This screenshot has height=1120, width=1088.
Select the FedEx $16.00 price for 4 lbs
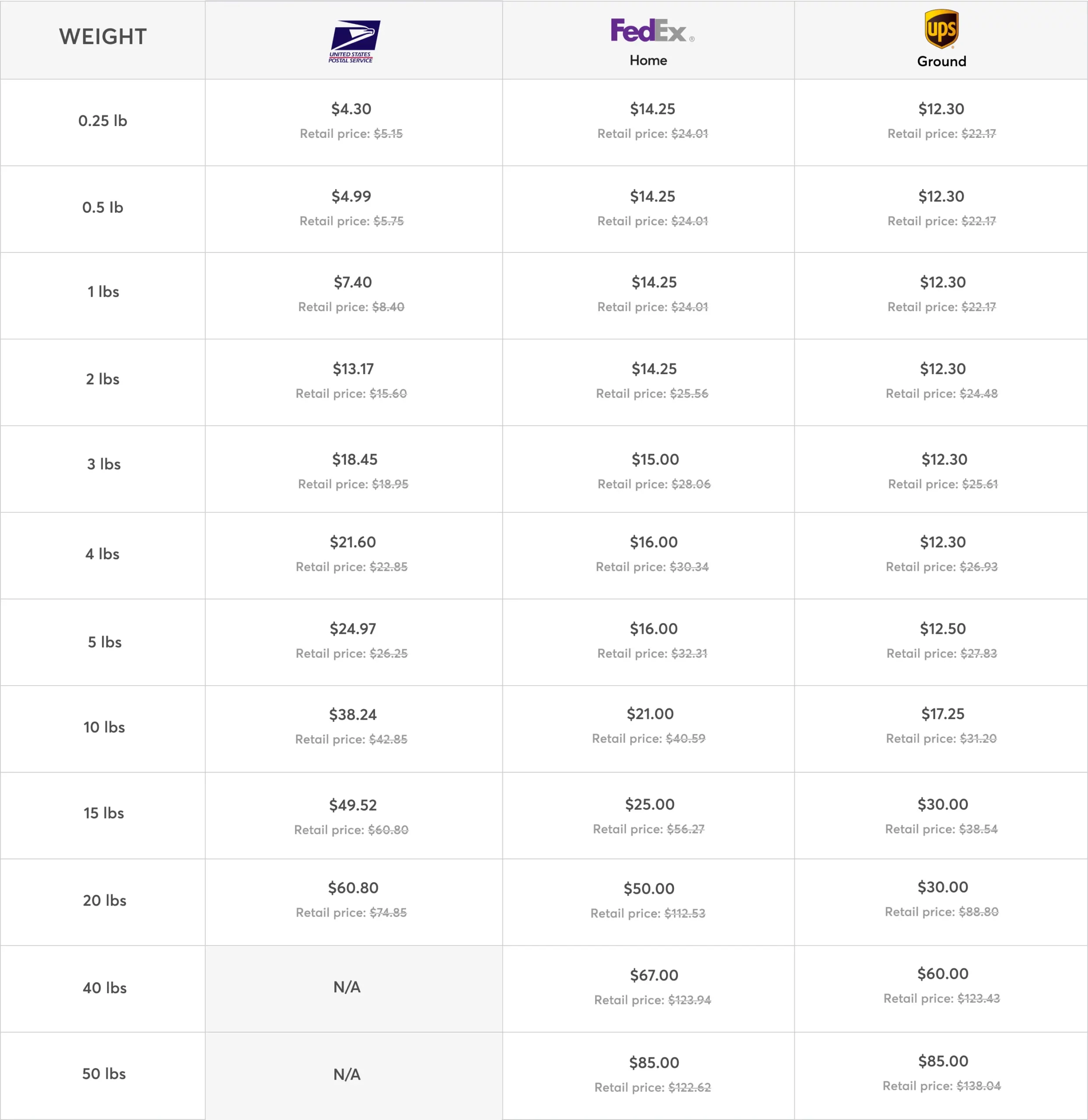[653, 542]
